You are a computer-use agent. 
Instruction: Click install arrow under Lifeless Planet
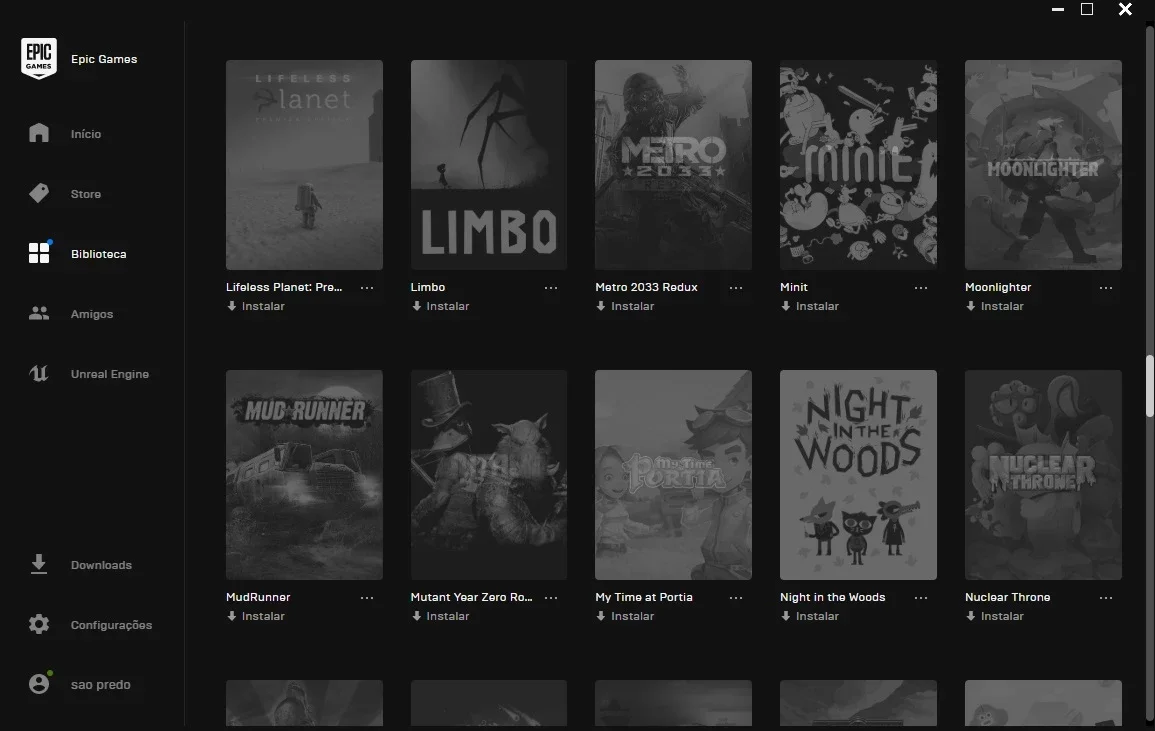point(231,306)
